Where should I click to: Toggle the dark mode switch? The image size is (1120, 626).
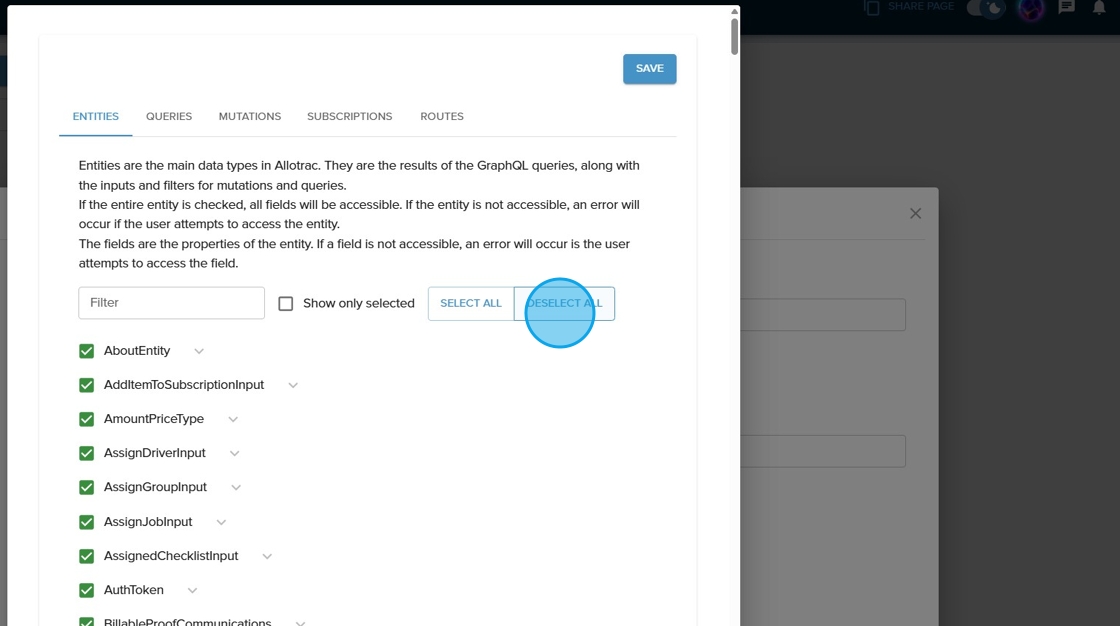(x=985, y=9)
